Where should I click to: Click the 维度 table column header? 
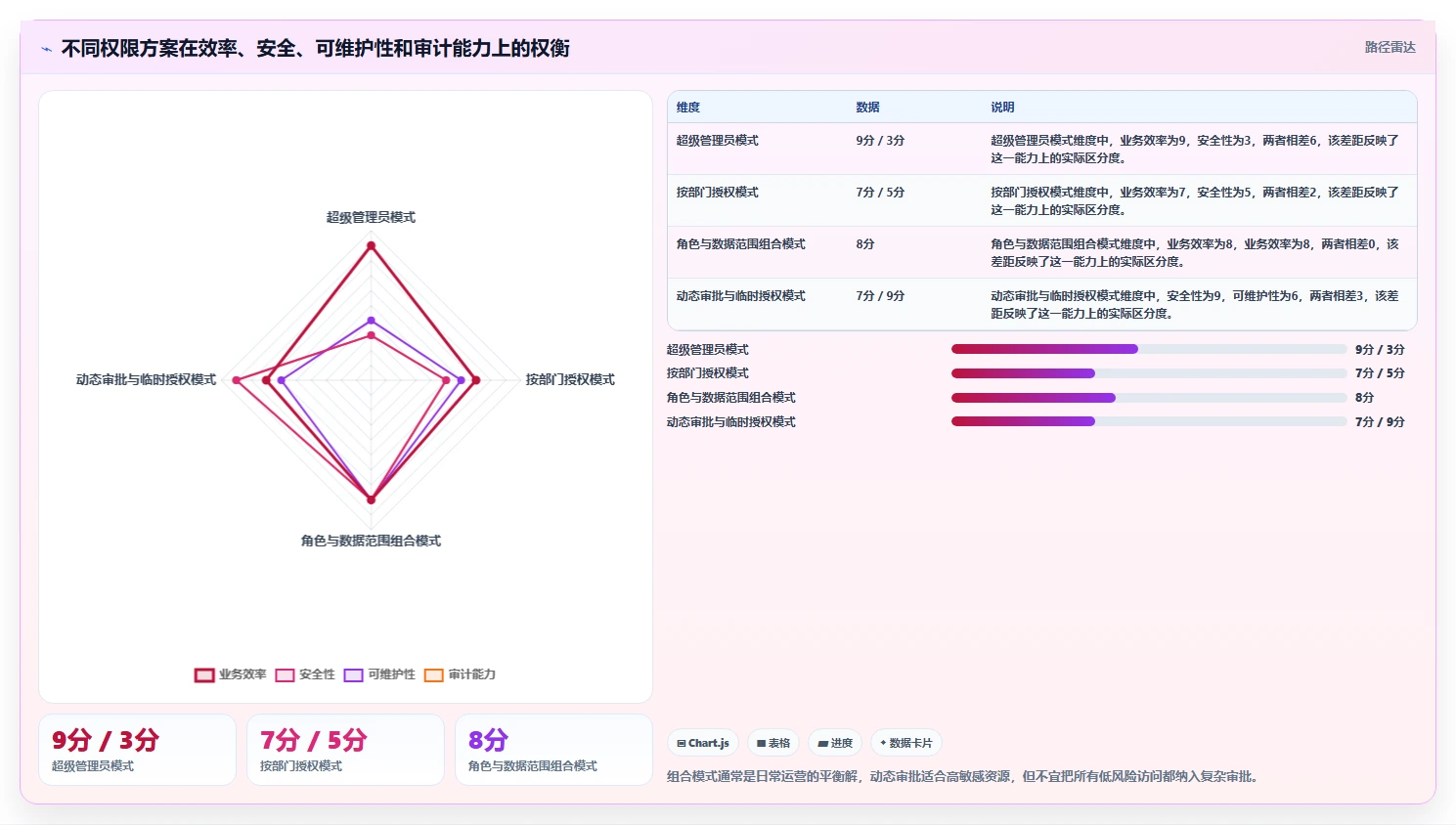tap(688, 108)
